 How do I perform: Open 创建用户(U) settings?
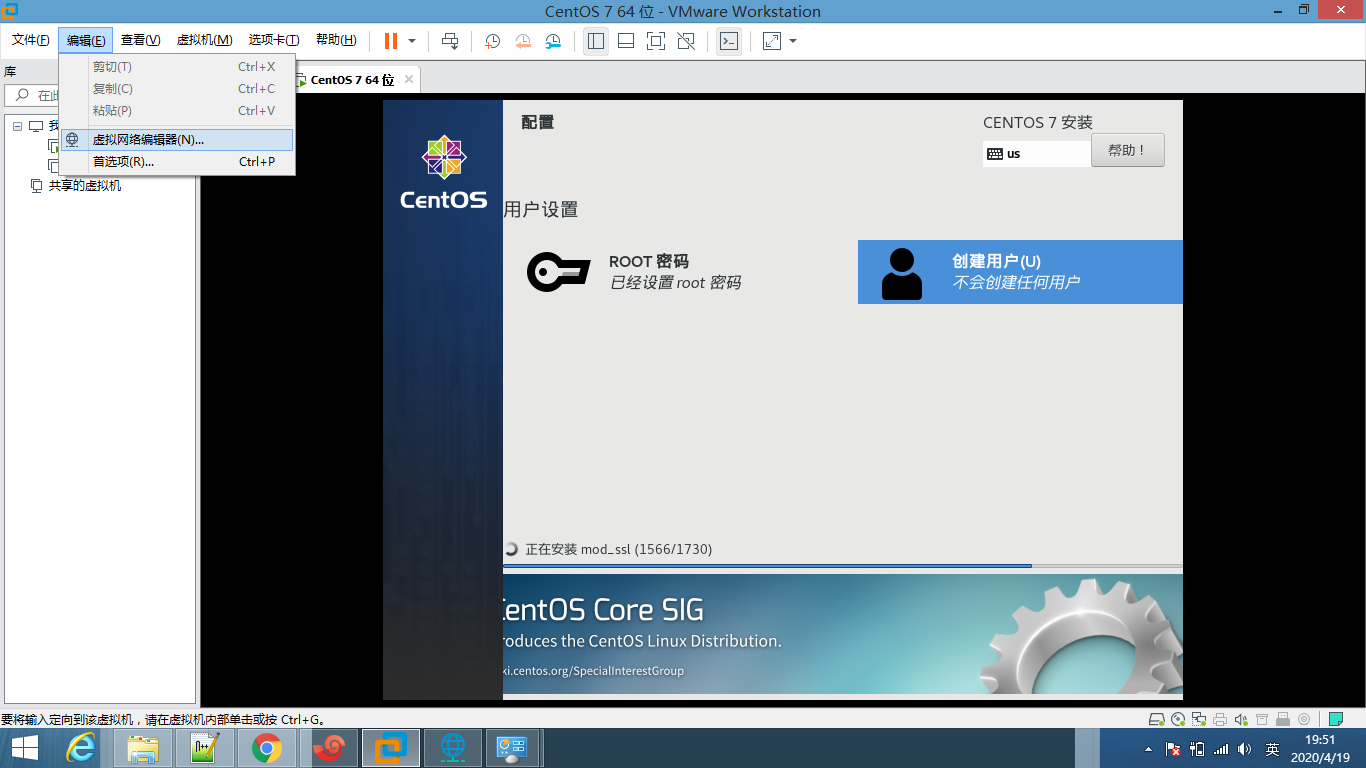click(x=1020, y=272)
